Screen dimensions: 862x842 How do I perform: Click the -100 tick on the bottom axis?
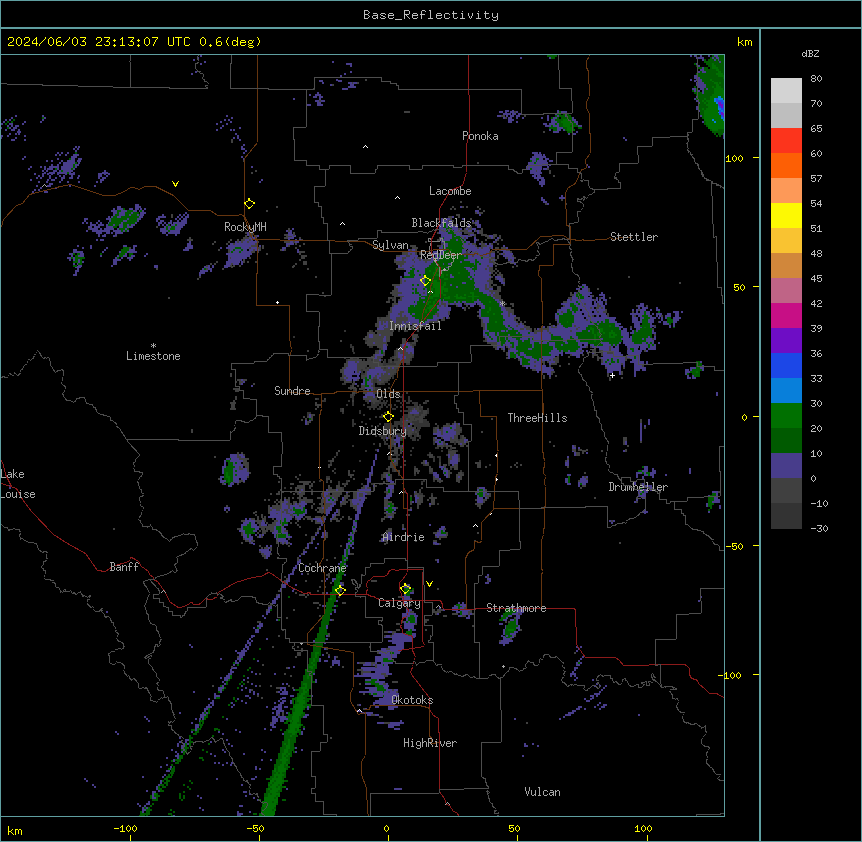(x=125, y=828)
